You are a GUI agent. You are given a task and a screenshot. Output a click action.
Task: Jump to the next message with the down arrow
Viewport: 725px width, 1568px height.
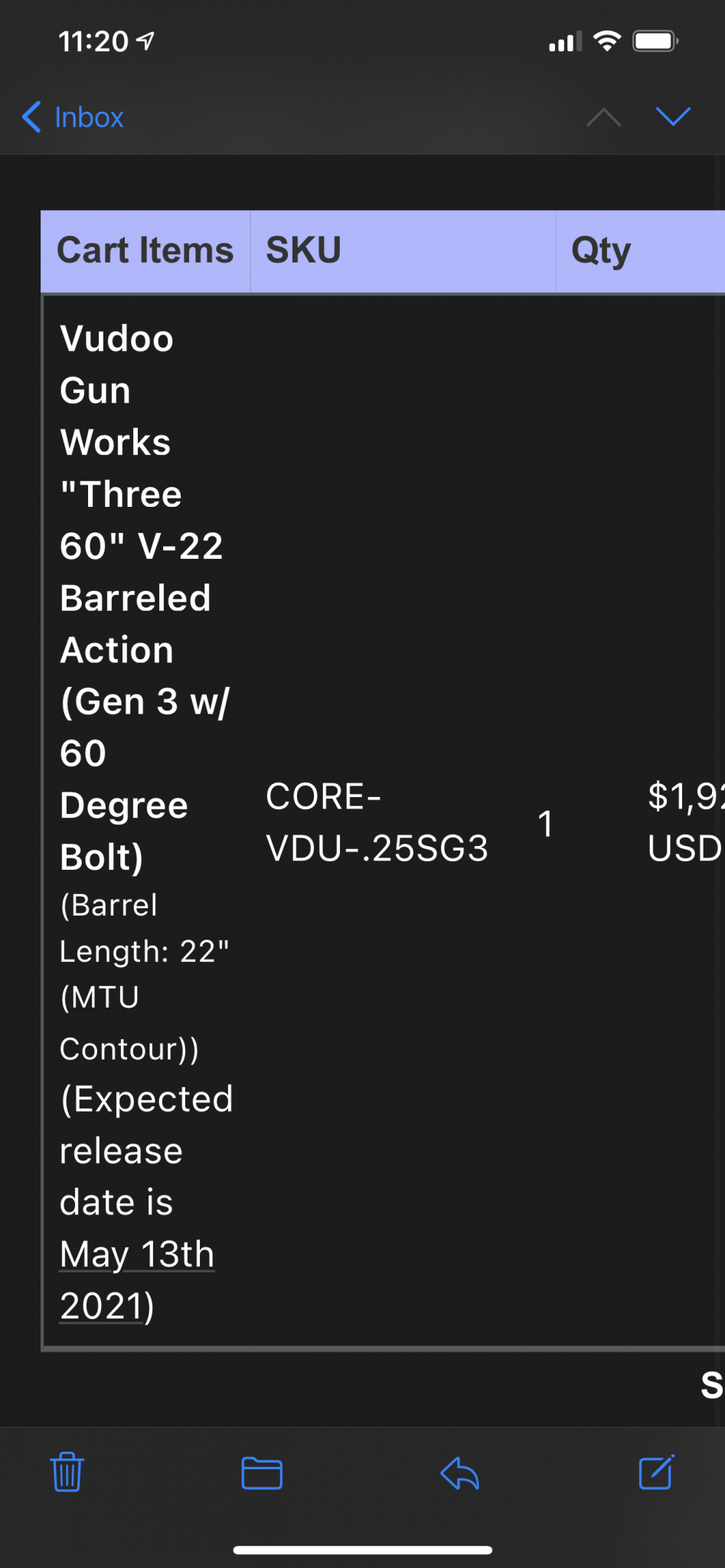pyautogui.click(x=673, y=116)
